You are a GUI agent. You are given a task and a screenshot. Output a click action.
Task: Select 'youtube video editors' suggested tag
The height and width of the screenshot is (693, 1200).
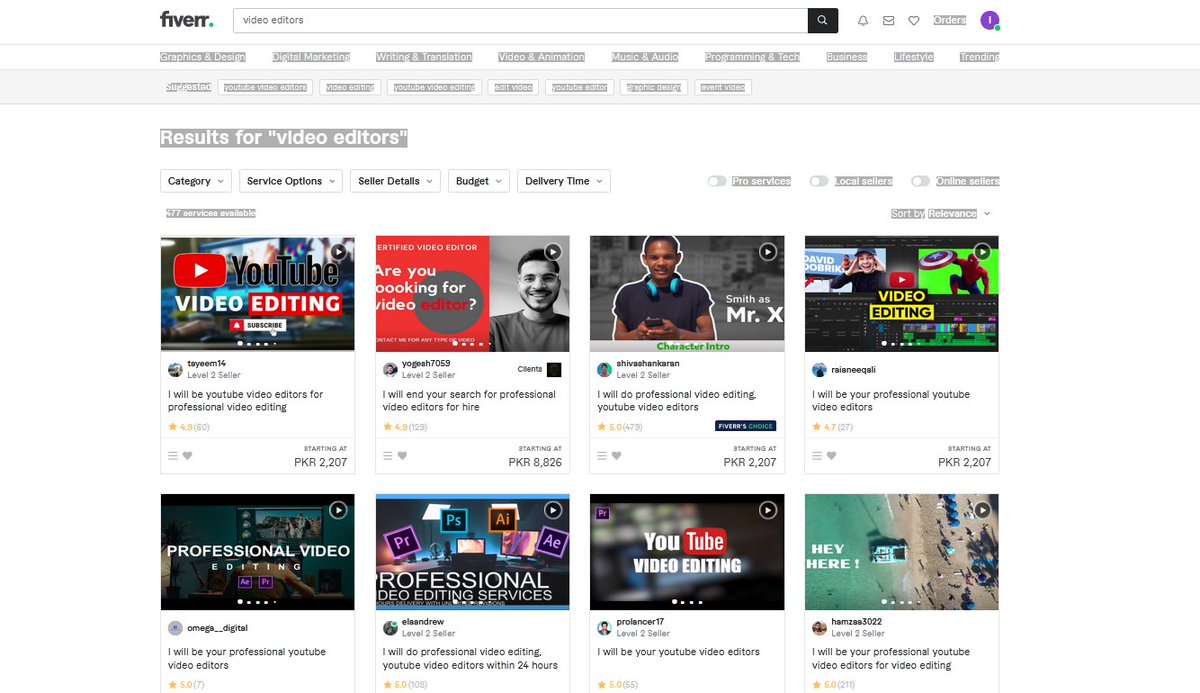point(265,87)
